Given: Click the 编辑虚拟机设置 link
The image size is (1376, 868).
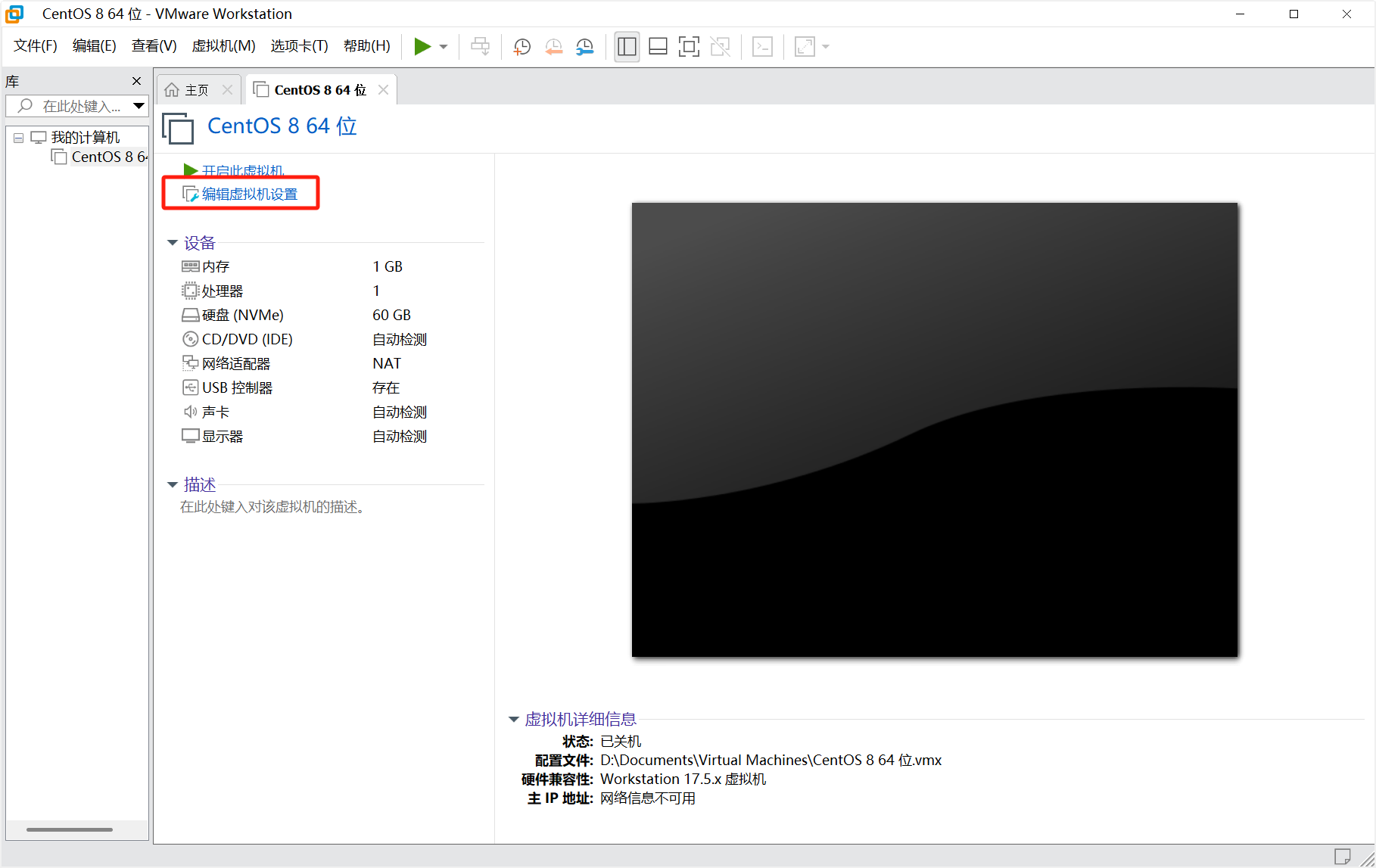Looking at the screenshot, I should click(250, 193).
